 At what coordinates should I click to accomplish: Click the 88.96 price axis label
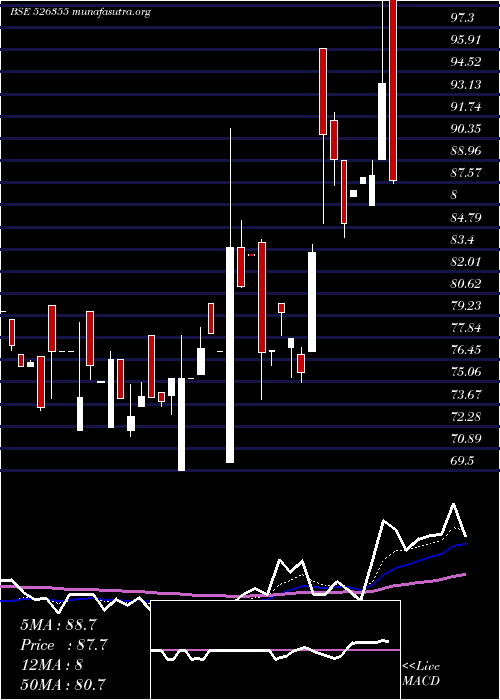pyautogui.click(x=466, y=150)
